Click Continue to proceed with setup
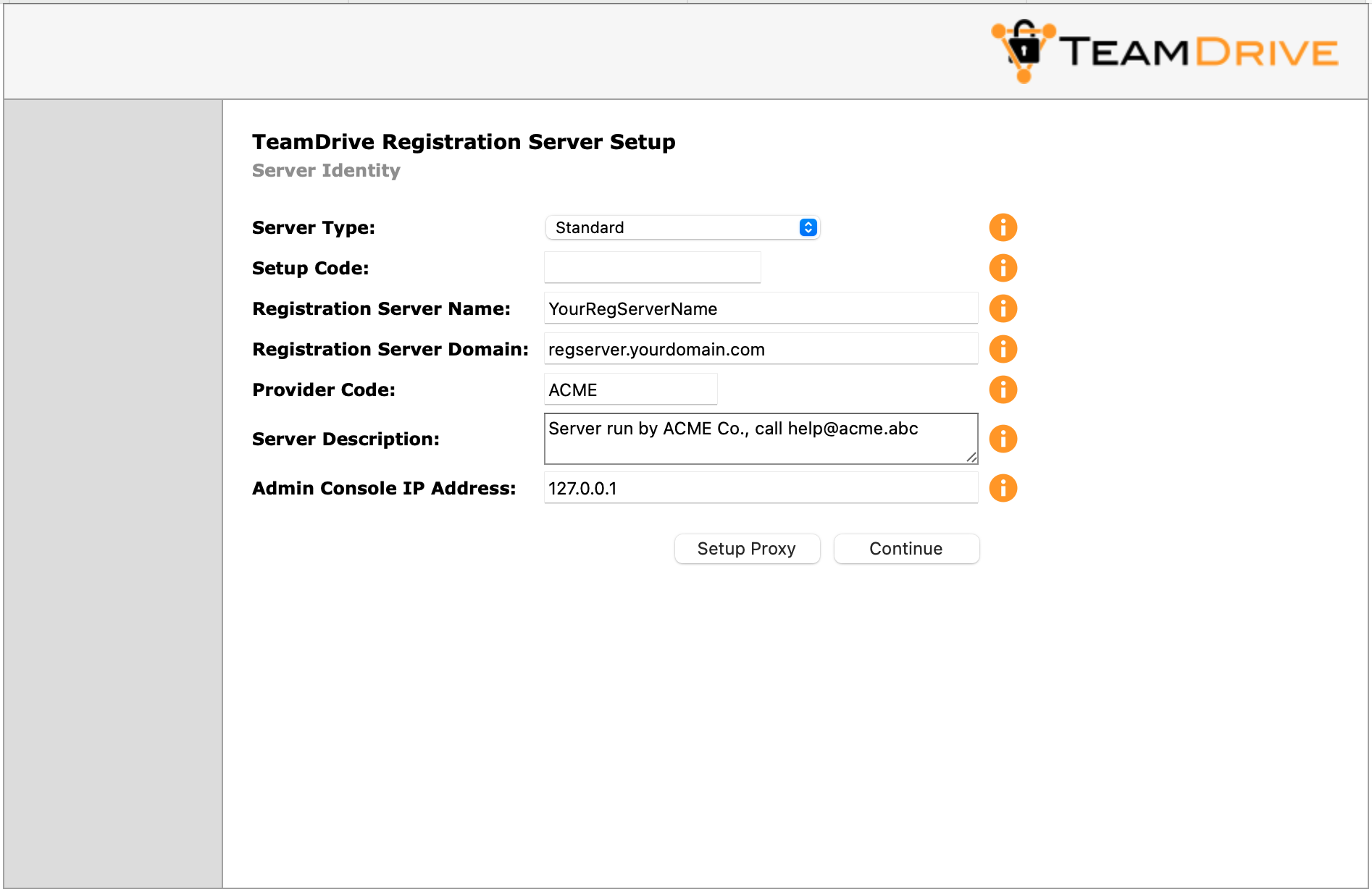The image size is (1372, 892). pyautogui.click(x=905, y=548)
